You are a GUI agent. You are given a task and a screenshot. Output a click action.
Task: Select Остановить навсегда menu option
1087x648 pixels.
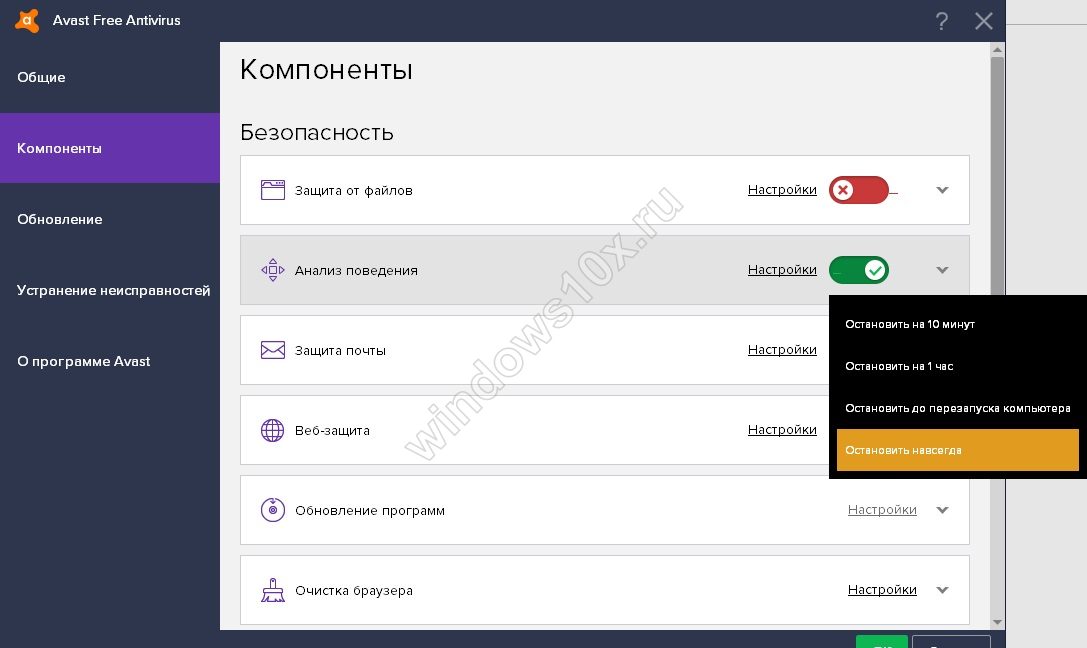[x=957, y=450]
